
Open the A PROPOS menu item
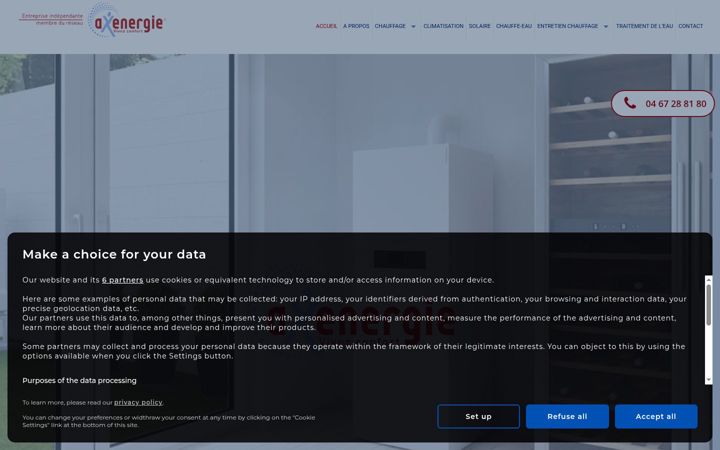click(356, 26)
